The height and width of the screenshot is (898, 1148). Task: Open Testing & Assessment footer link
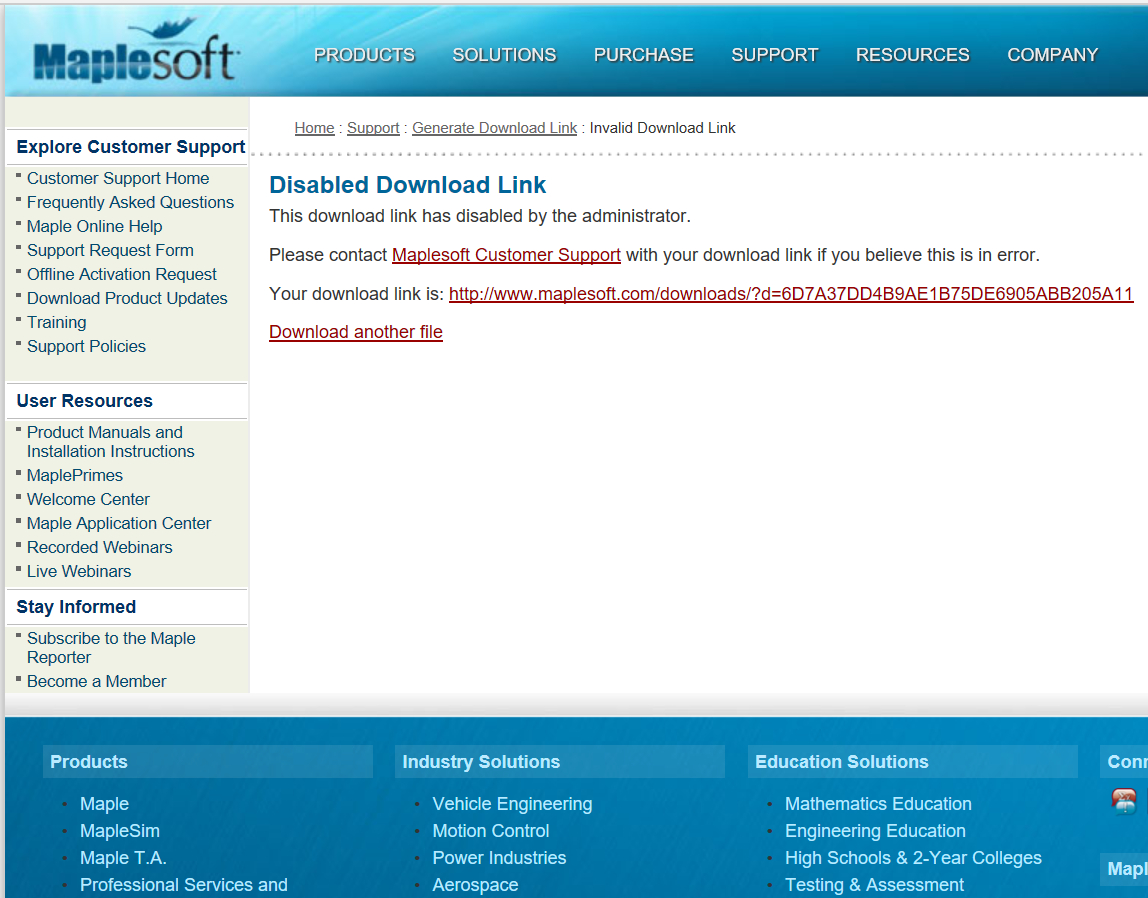874,885
